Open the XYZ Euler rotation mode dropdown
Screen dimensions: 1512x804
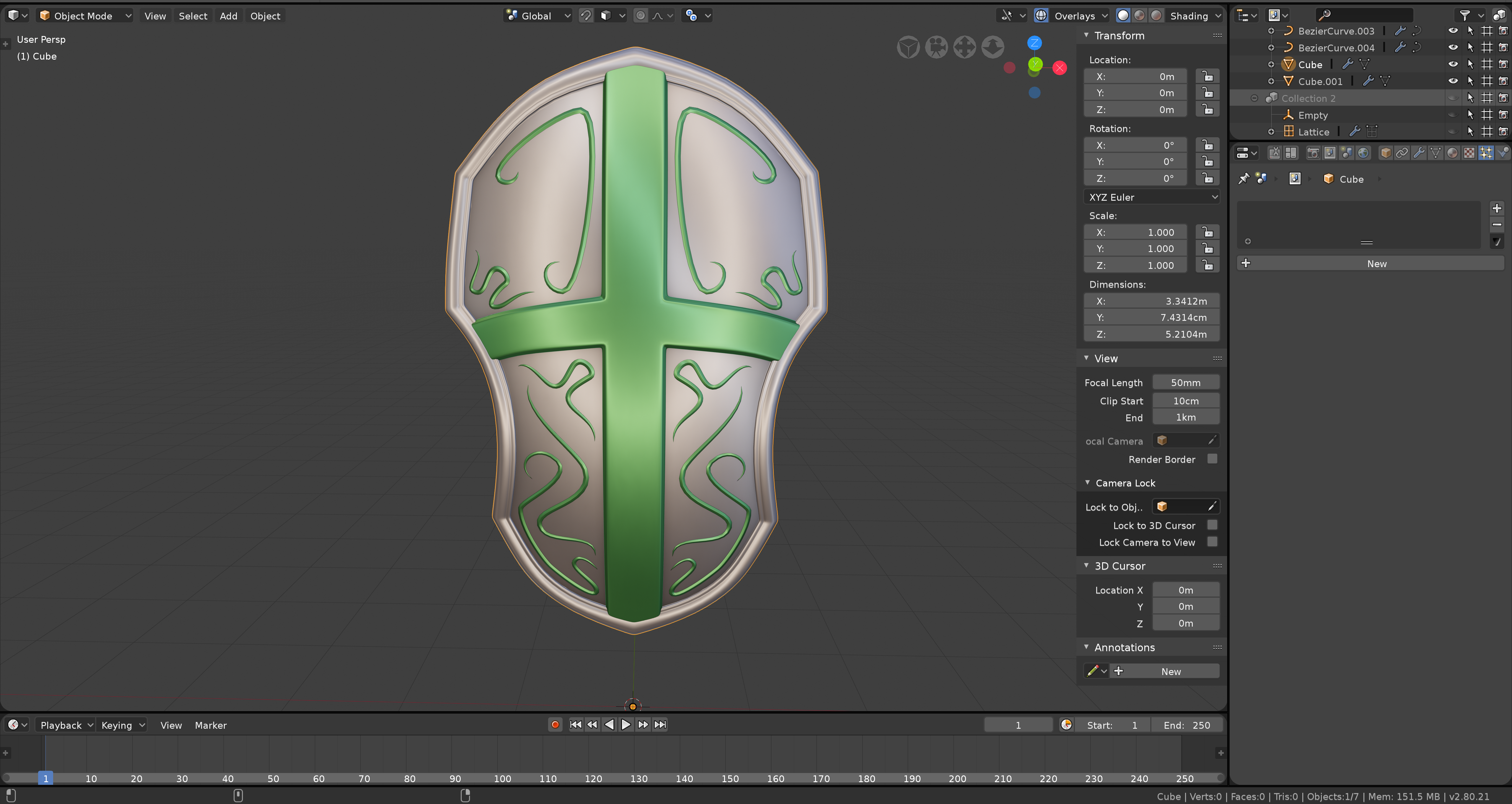click(x=1151, y=197)
